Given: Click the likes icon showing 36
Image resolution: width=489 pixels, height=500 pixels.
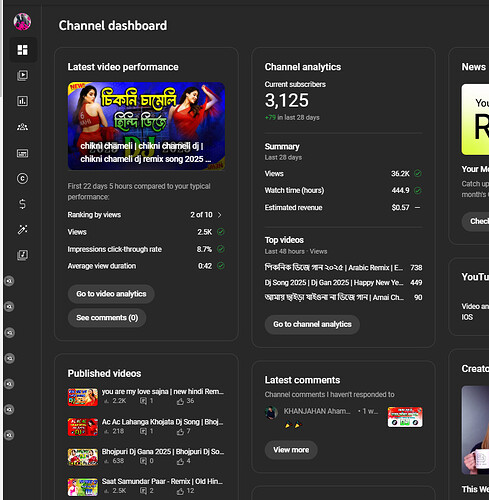Looking at the screenshot, I should [x=180, y=401].
